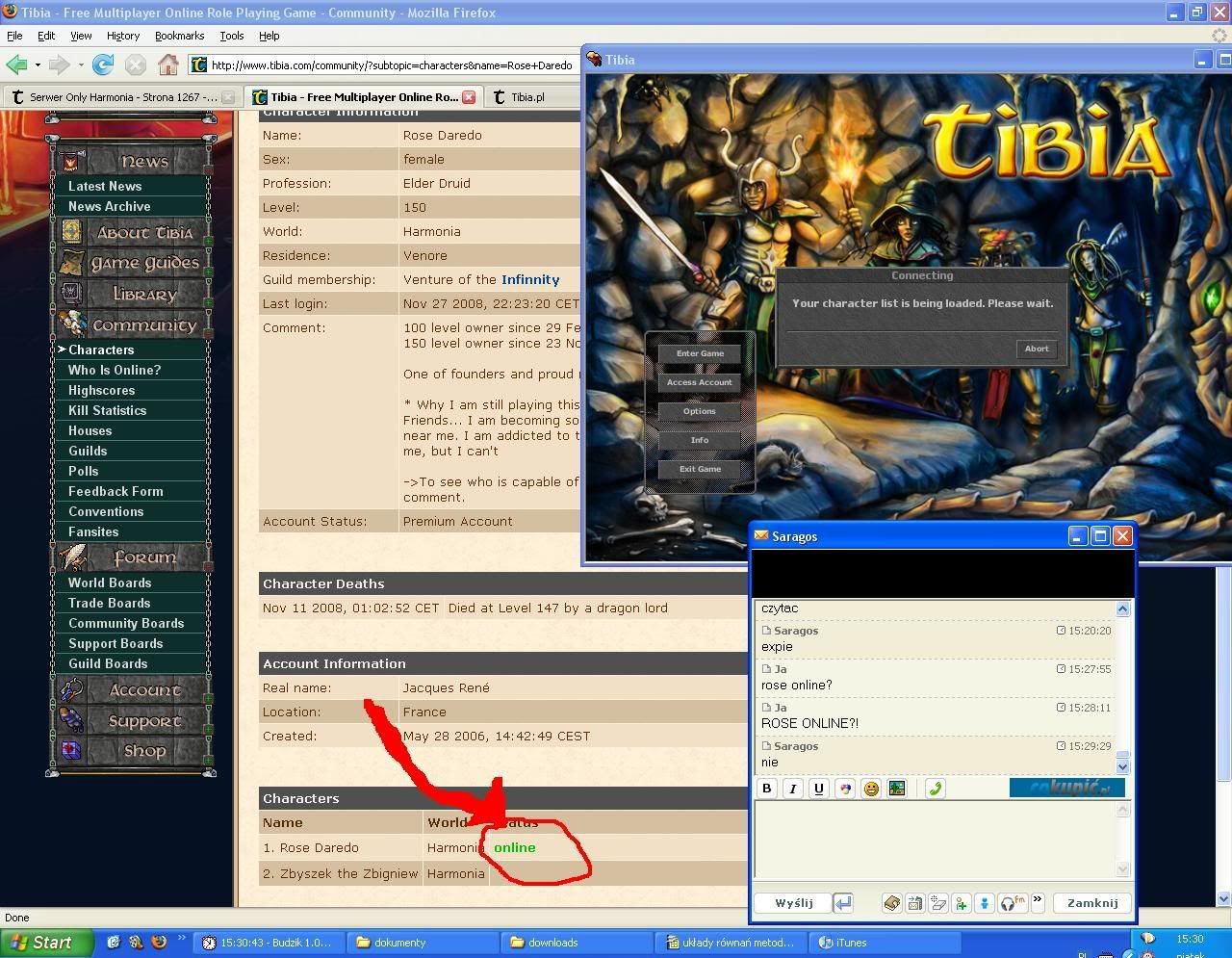Open the Infinnity guild link
Image resolution: width=1232 pixels, height=958 pixels.
tap(530, 279)
